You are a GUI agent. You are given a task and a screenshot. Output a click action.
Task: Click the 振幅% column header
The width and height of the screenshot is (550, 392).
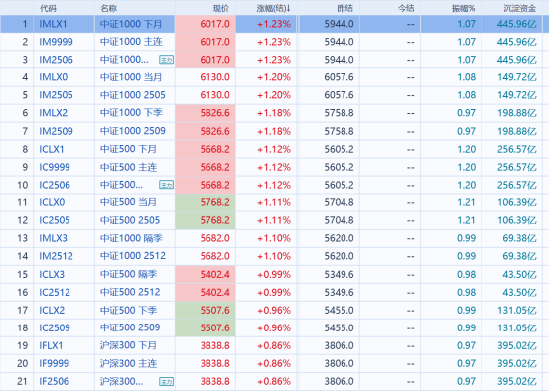[464, 8]
